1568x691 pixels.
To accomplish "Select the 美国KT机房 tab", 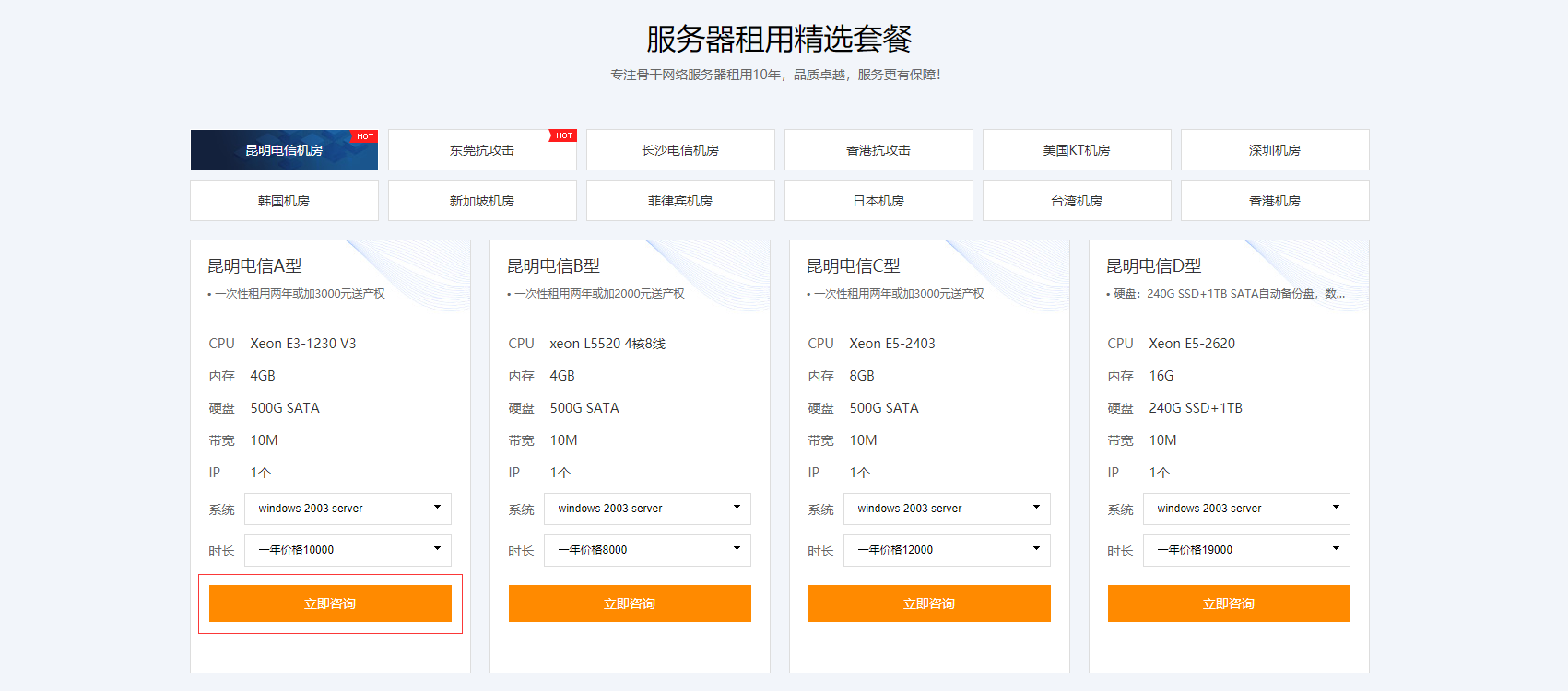I will pyautogui.click(x=1077, y=150).
